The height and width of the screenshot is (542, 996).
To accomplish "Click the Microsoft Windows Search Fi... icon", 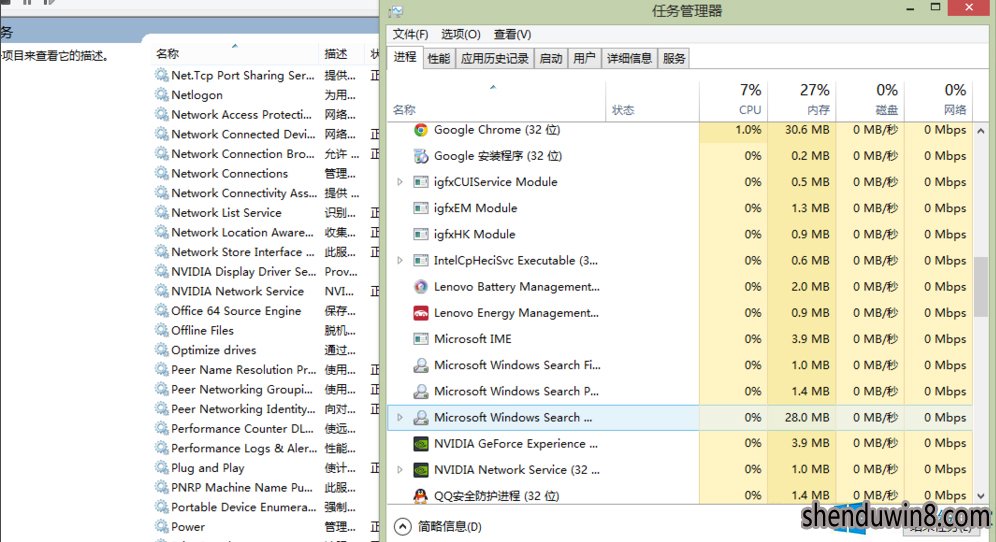I will pyautogui.click(x=421, y=365).
